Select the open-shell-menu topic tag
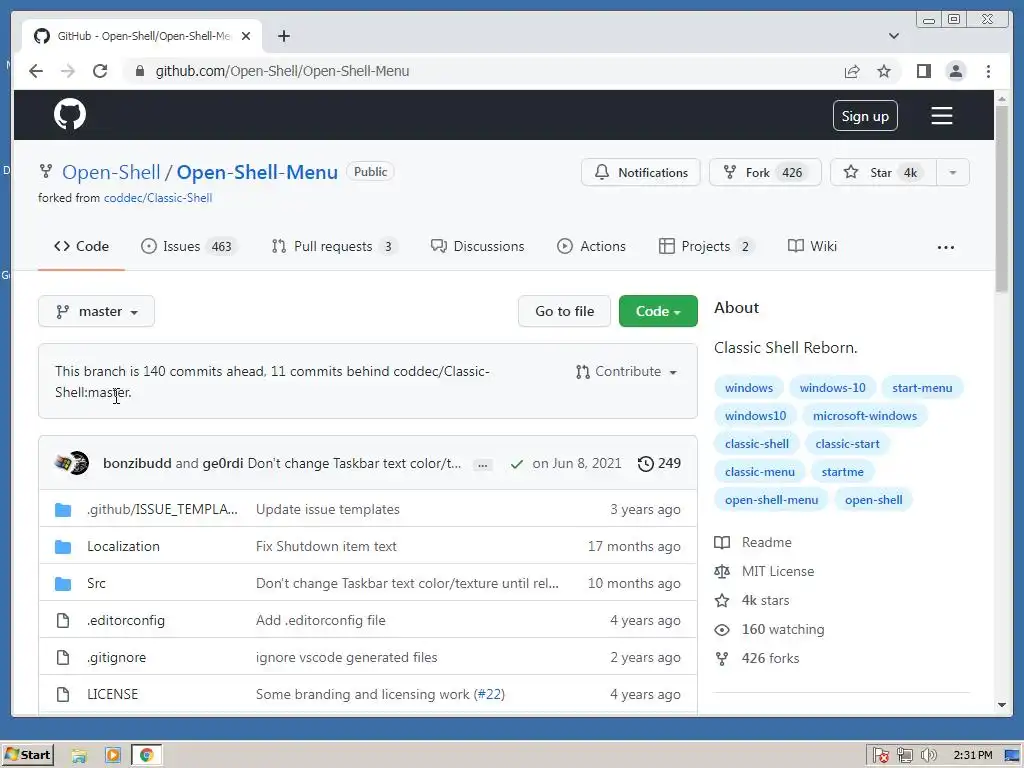1024x768 pixels. 771,500
